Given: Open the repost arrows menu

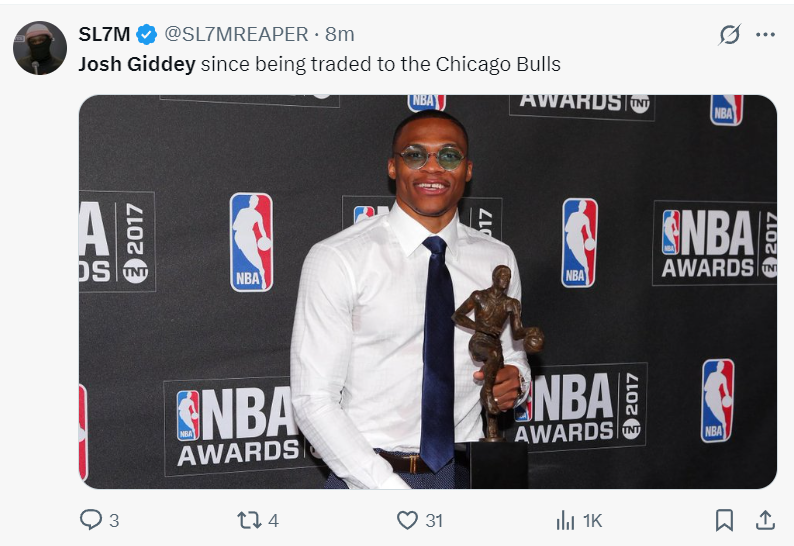Looking at the screenshot, I should [248, 520].
